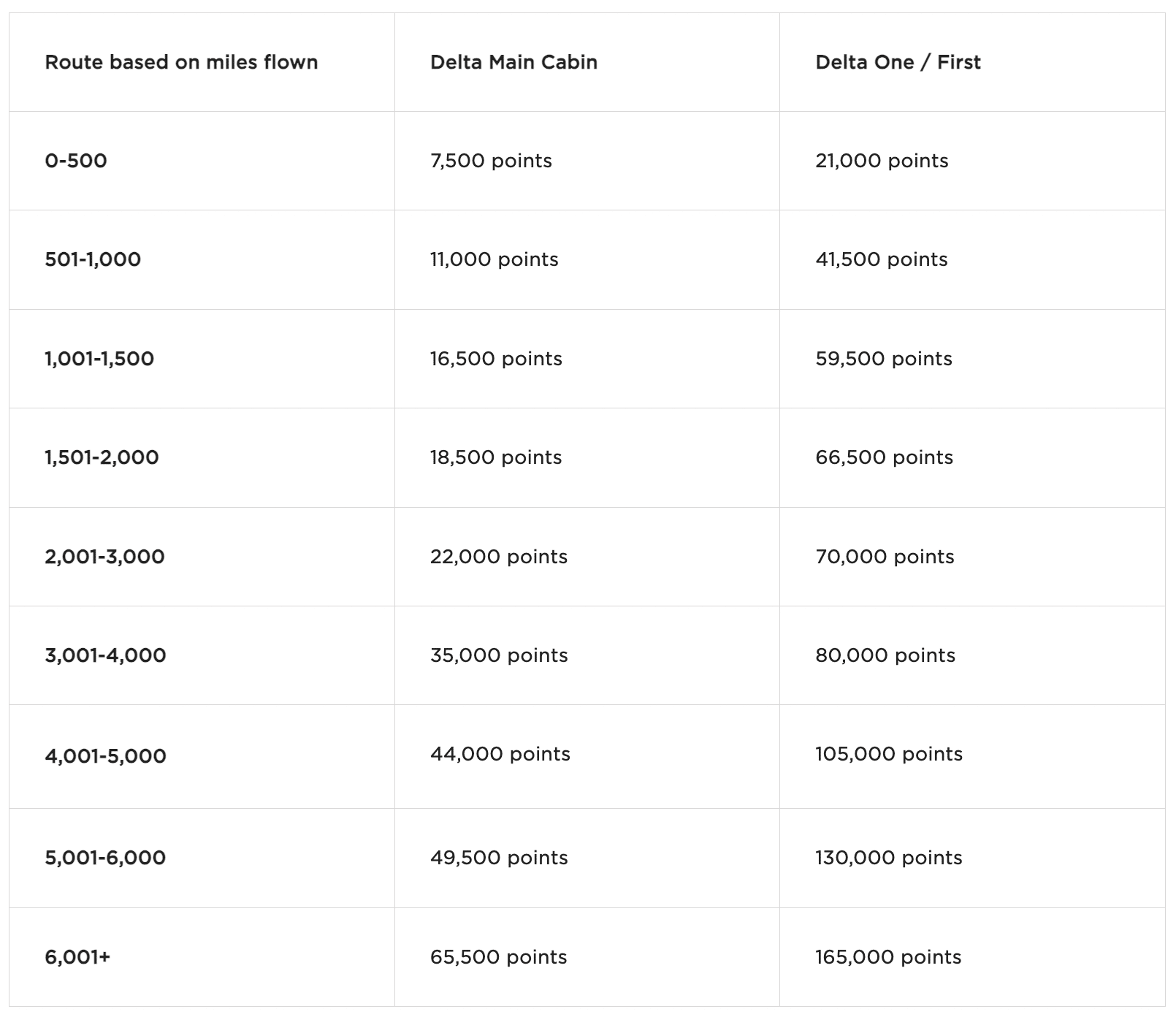Click the "Route based on miles flown" header
Image resolution: width=1176 pixels, height=1017 pixels.
(x=181, y=62)
